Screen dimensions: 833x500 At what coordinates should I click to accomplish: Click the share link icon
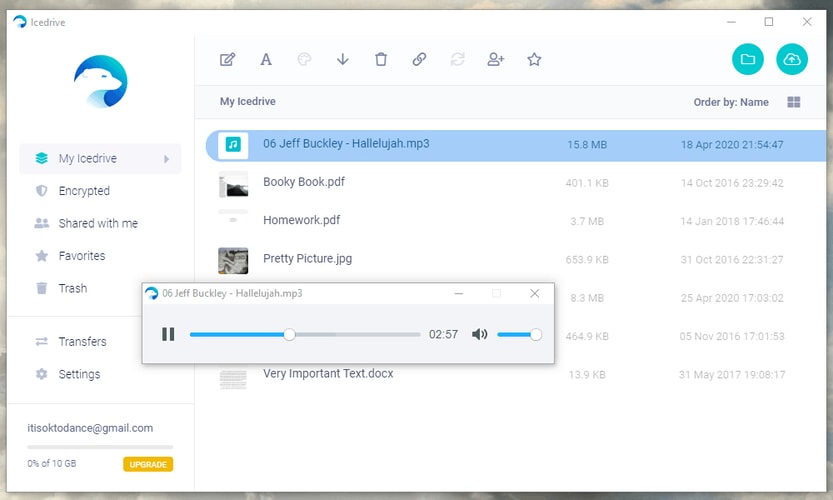[419, 60]
